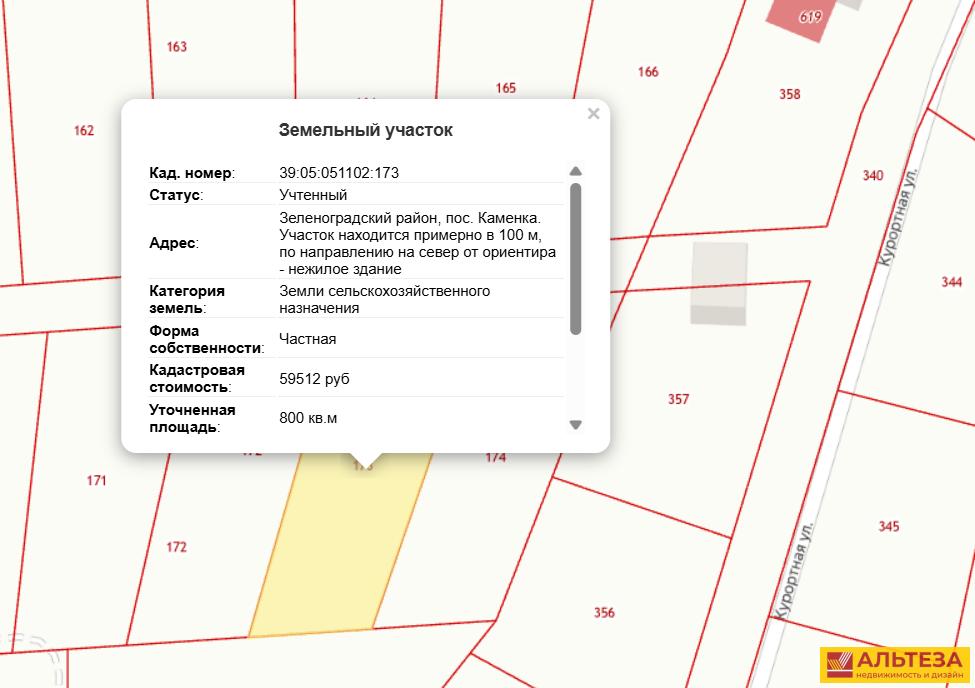This screenshot has height=688, width=975.
Task: Select parcel 171 on the map
Action: click(x=96, y=481)
